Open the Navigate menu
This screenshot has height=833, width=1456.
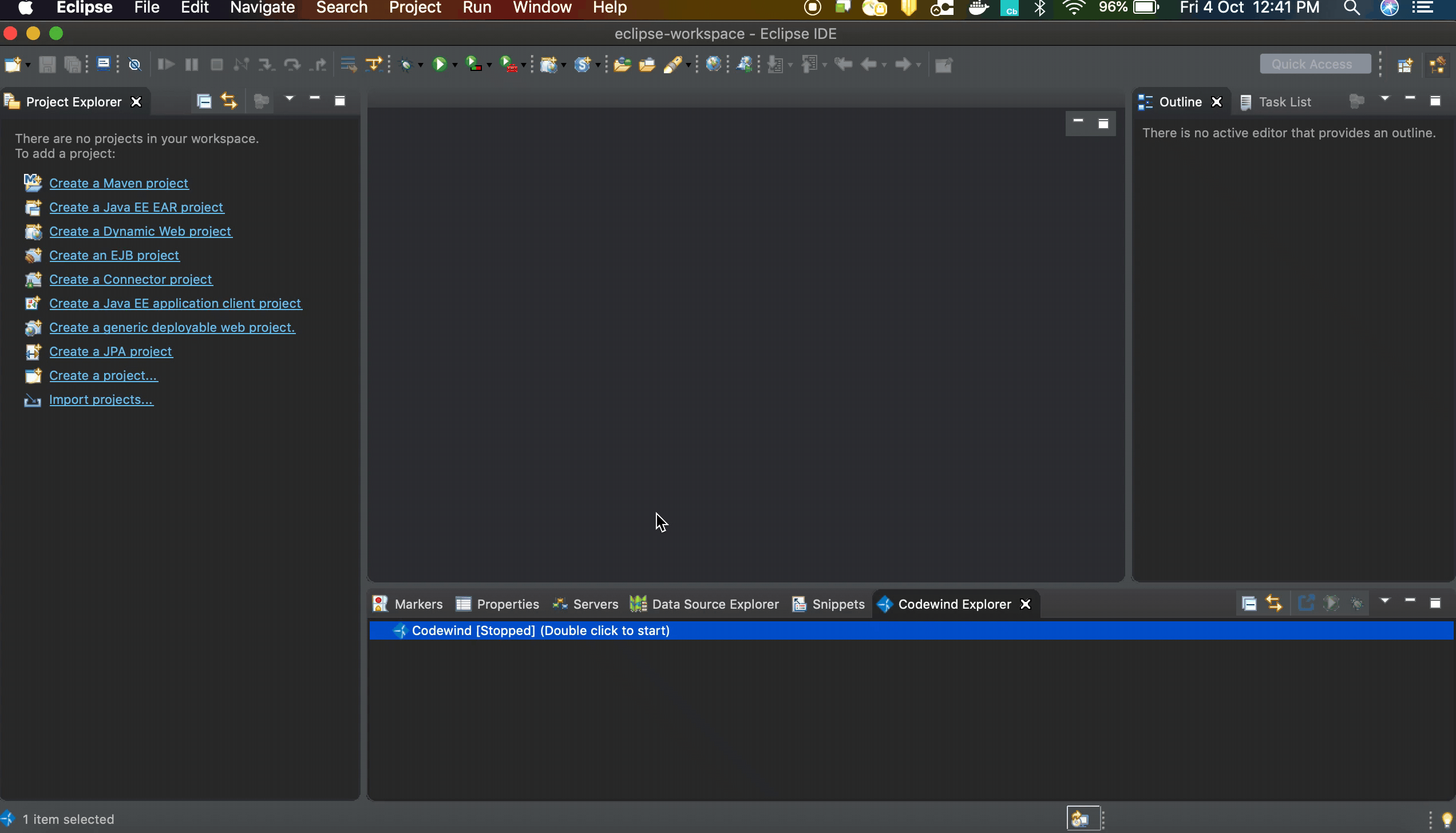click(262, 8)
